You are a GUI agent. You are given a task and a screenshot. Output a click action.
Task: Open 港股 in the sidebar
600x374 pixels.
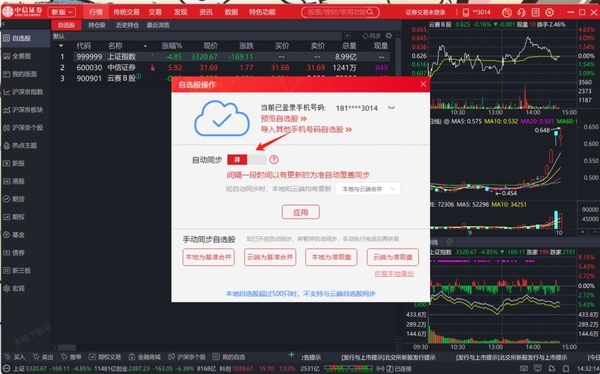15,181
